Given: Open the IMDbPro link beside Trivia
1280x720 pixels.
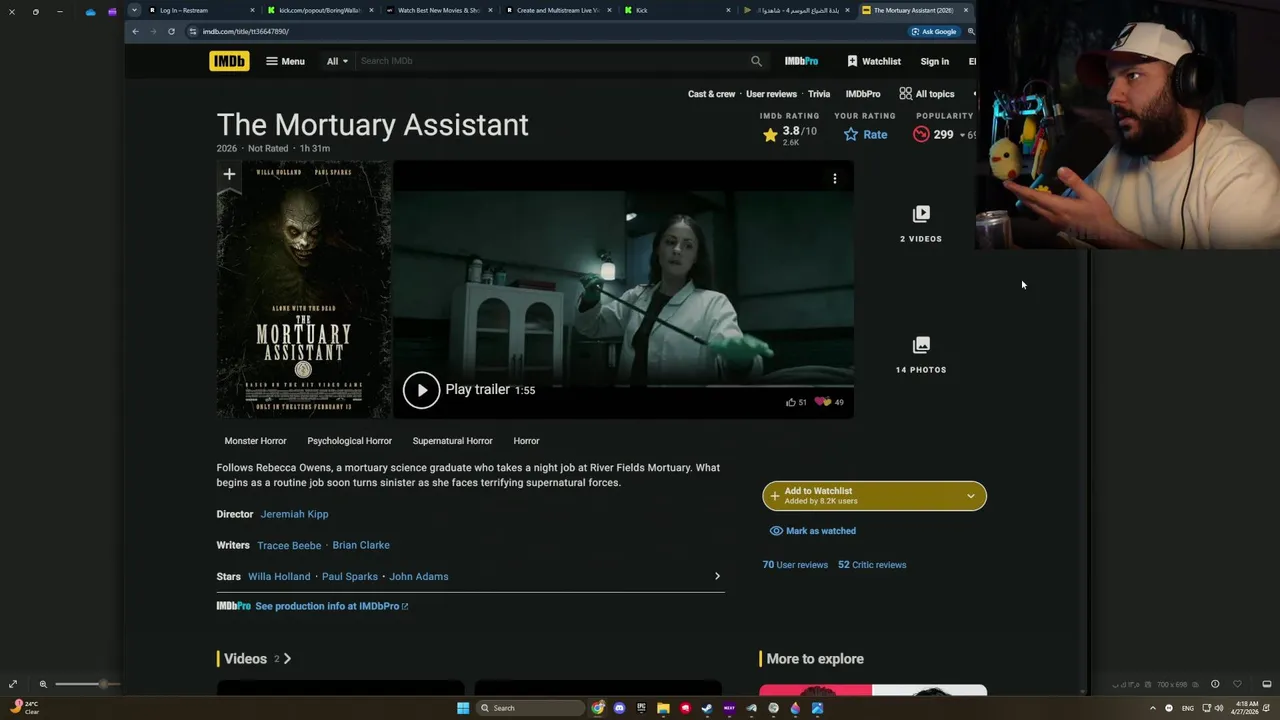Looking at the screenshot, I should coord(863,94).
